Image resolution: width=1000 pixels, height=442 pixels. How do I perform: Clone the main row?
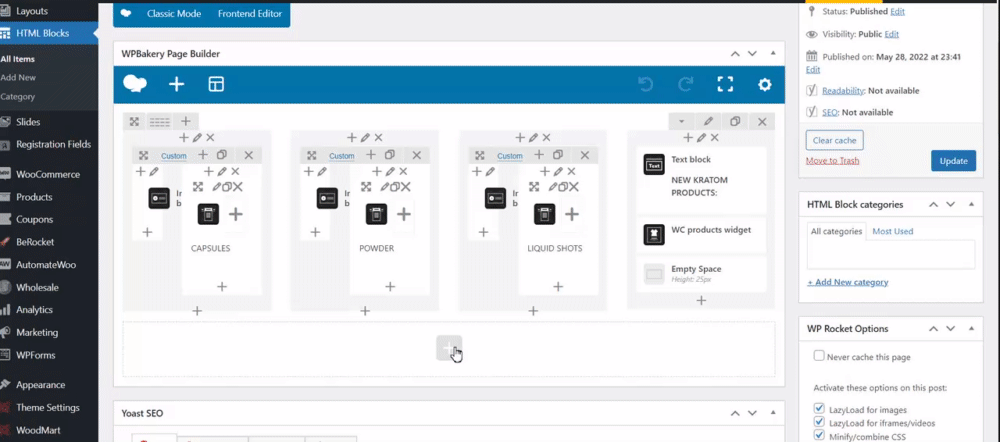point(735,121)
